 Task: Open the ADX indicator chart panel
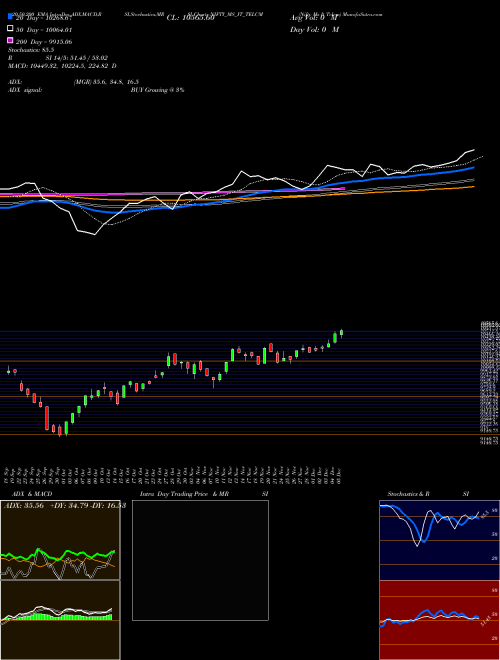(x=60, y=540)
